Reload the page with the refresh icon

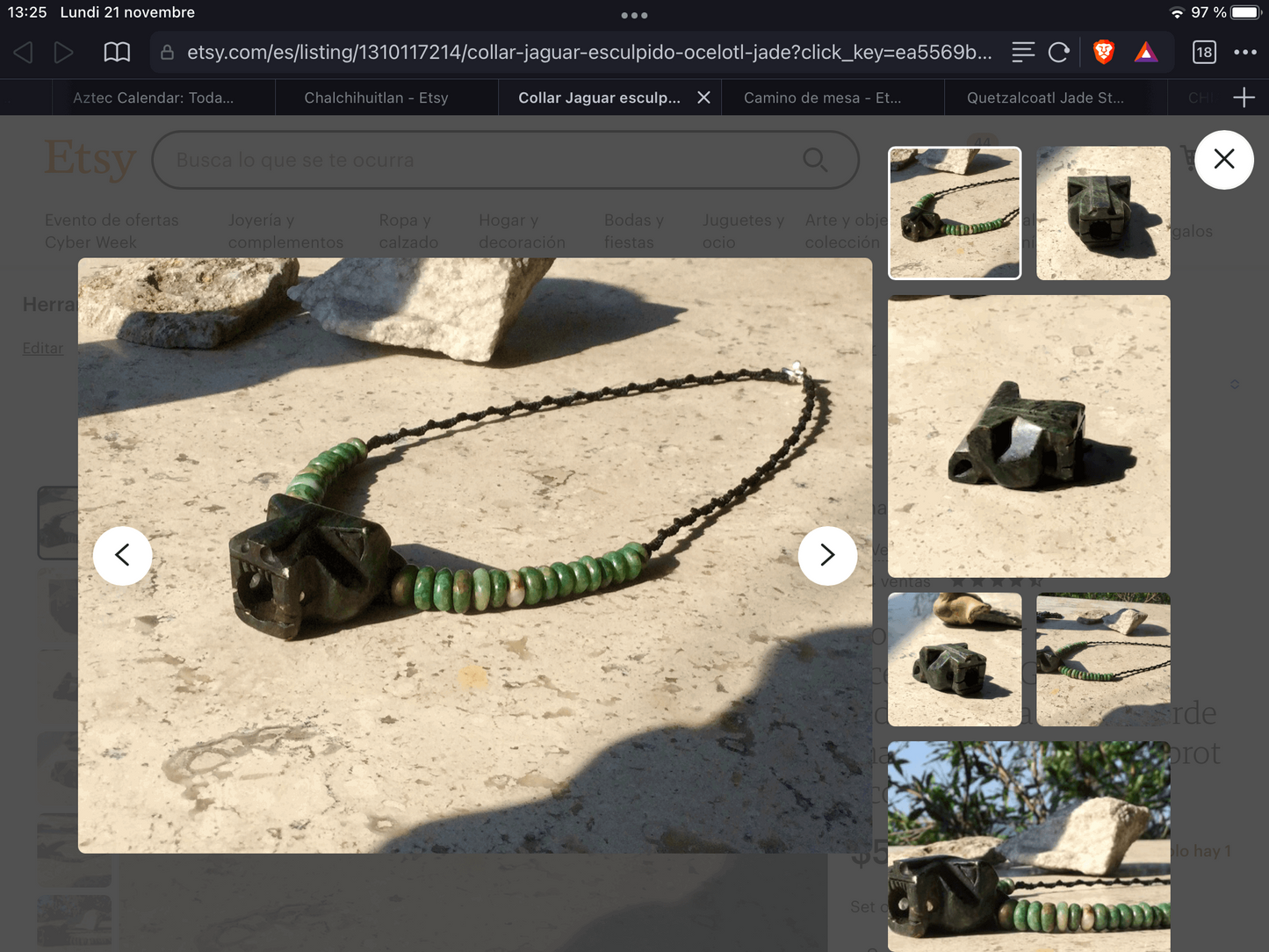point(1059,53)
